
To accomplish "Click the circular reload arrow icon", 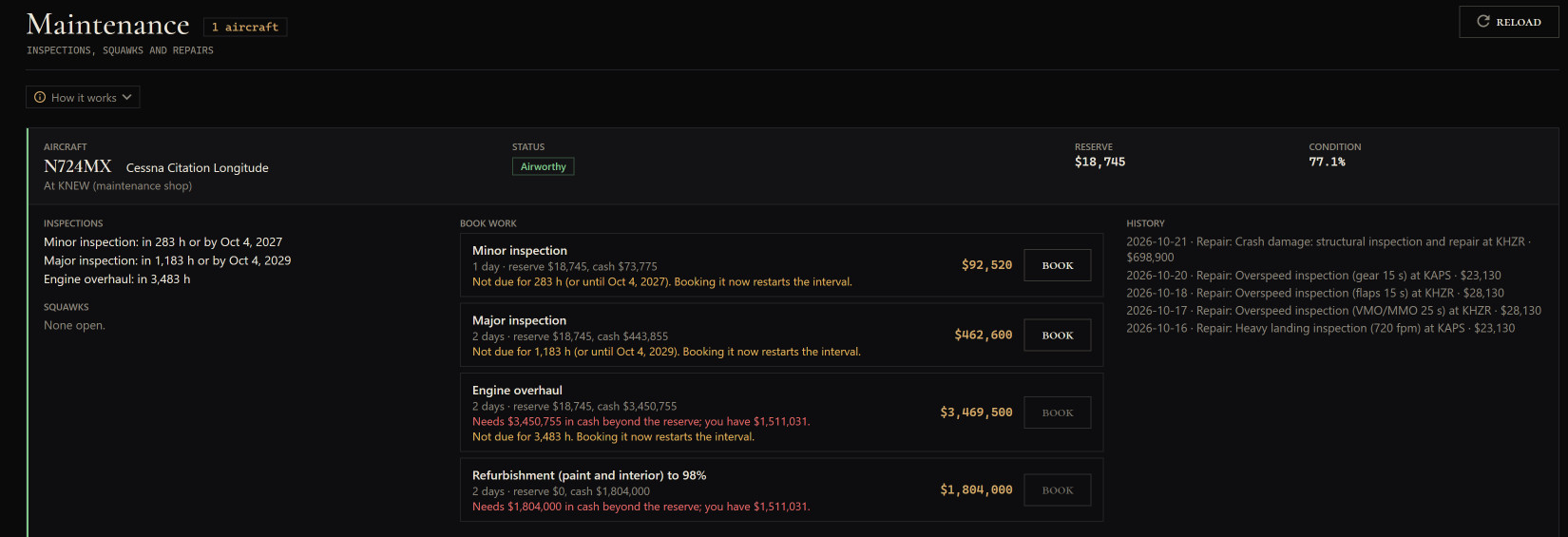I will click(x=1482, y=21).
